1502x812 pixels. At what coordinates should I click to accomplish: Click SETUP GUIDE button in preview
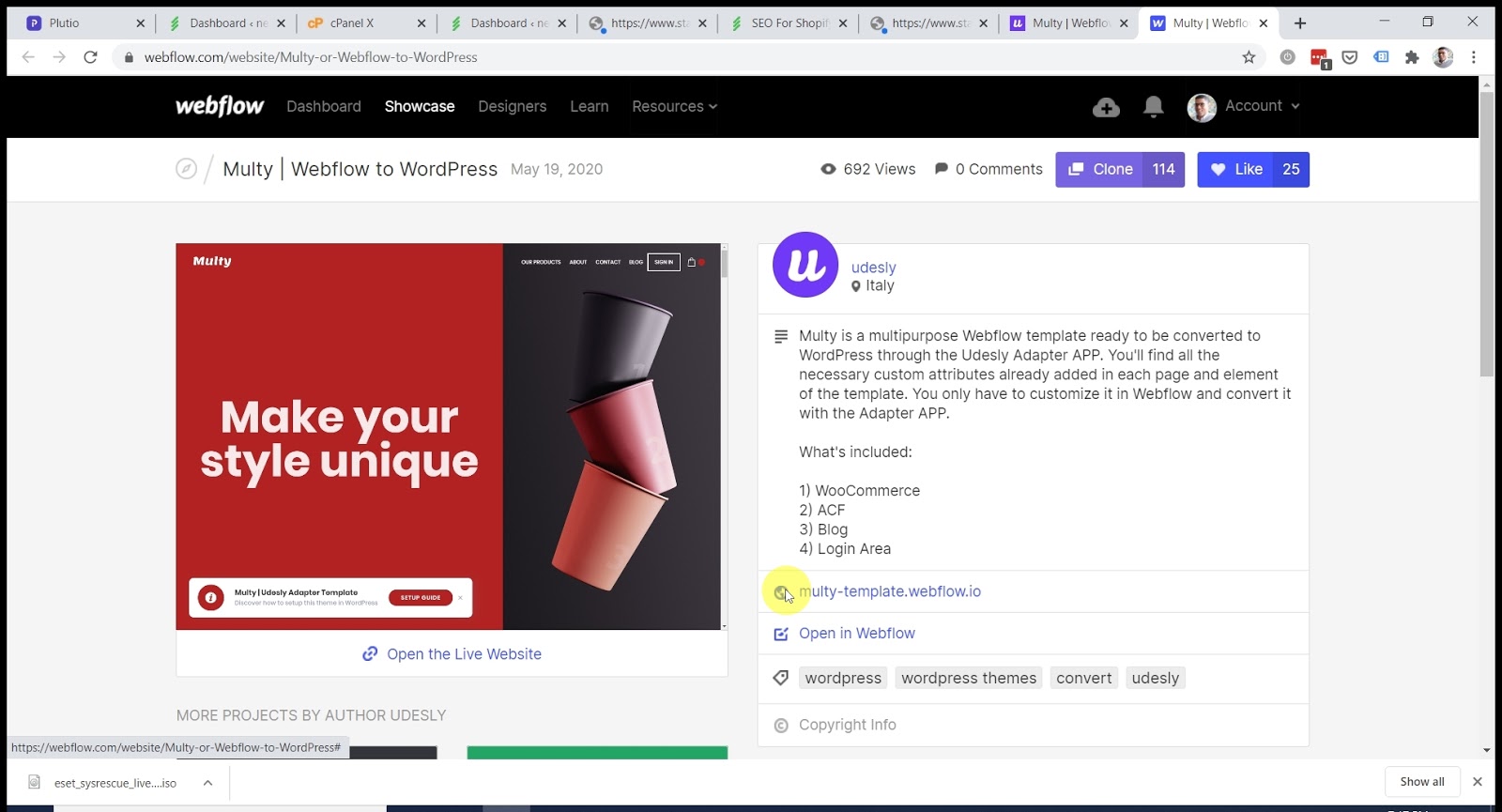pyautogui.click(x=421, y=598)
